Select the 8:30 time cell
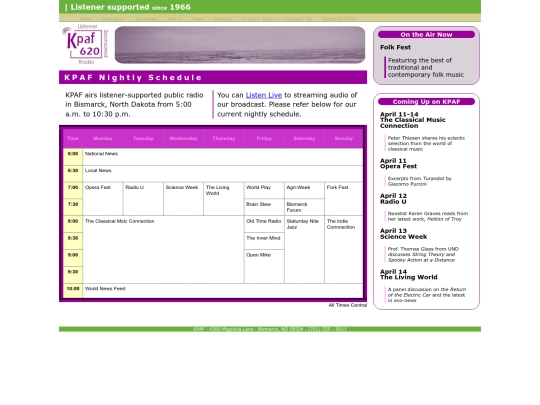540x405 pixels. click(73, 241)
